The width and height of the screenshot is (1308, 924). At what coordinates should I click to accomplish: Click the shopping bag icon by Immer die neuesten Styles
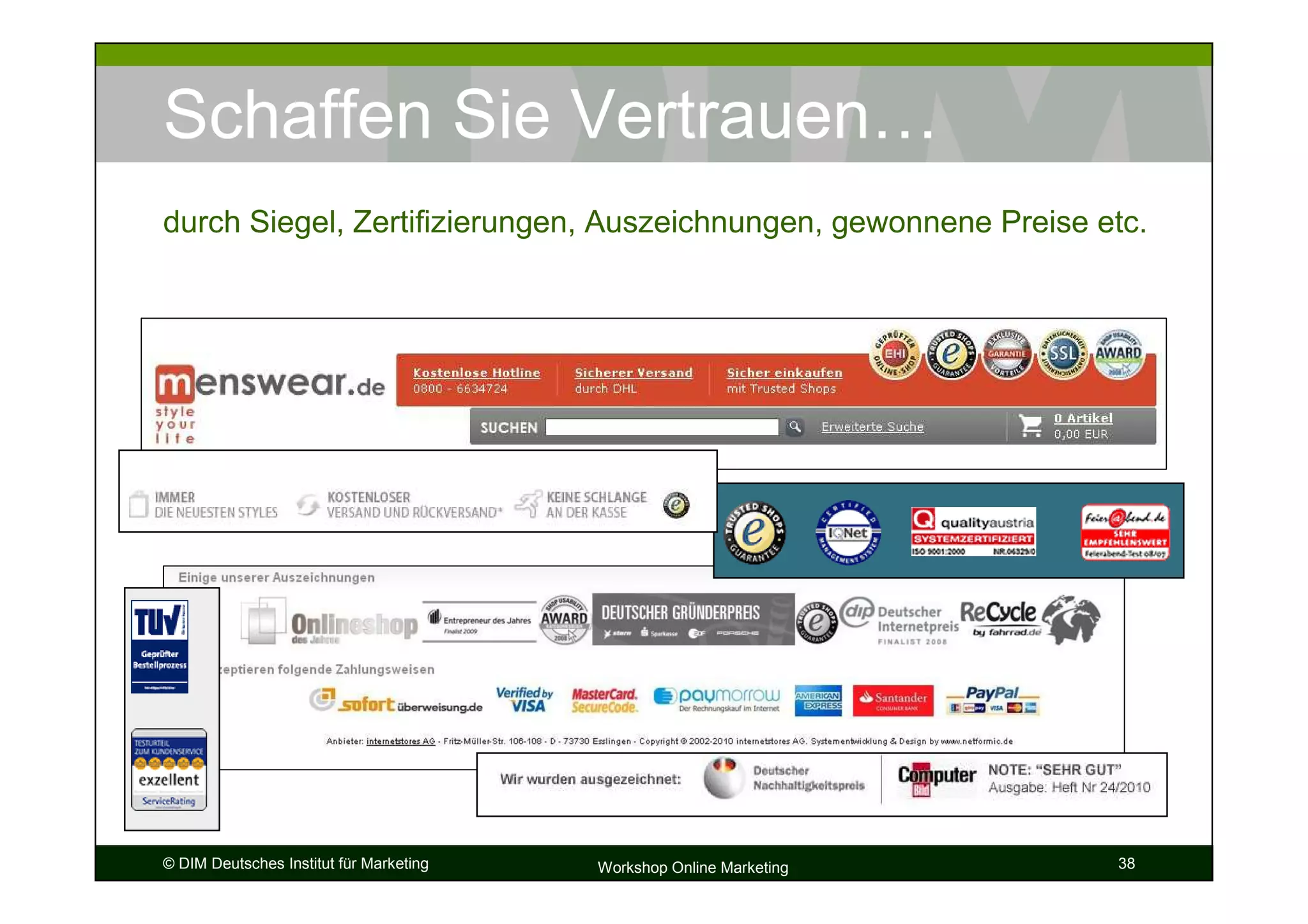pos(139,504)
